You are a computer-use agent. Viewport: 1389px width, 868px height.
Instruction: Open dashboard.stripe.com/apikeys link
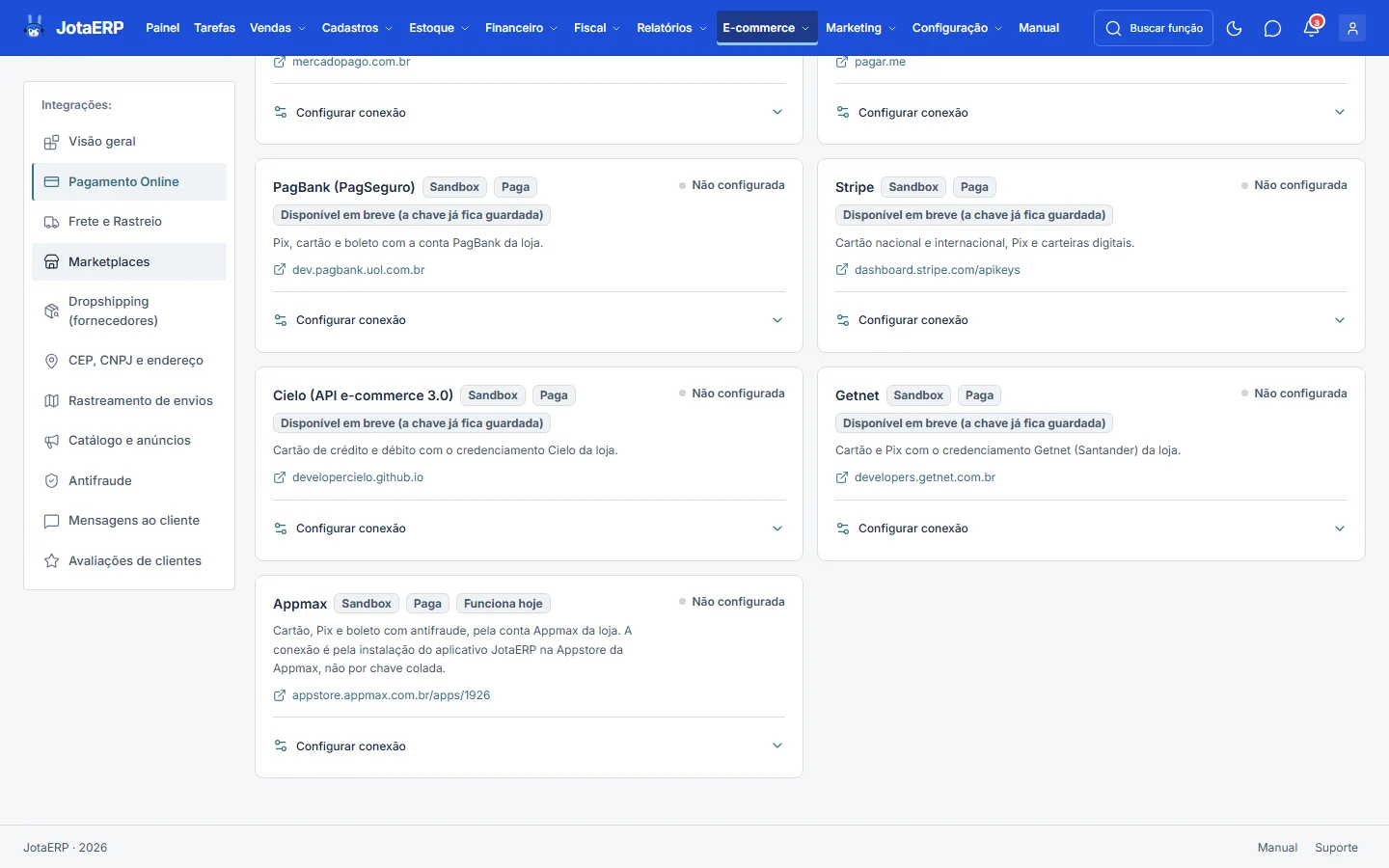click(x=937, y=270)
